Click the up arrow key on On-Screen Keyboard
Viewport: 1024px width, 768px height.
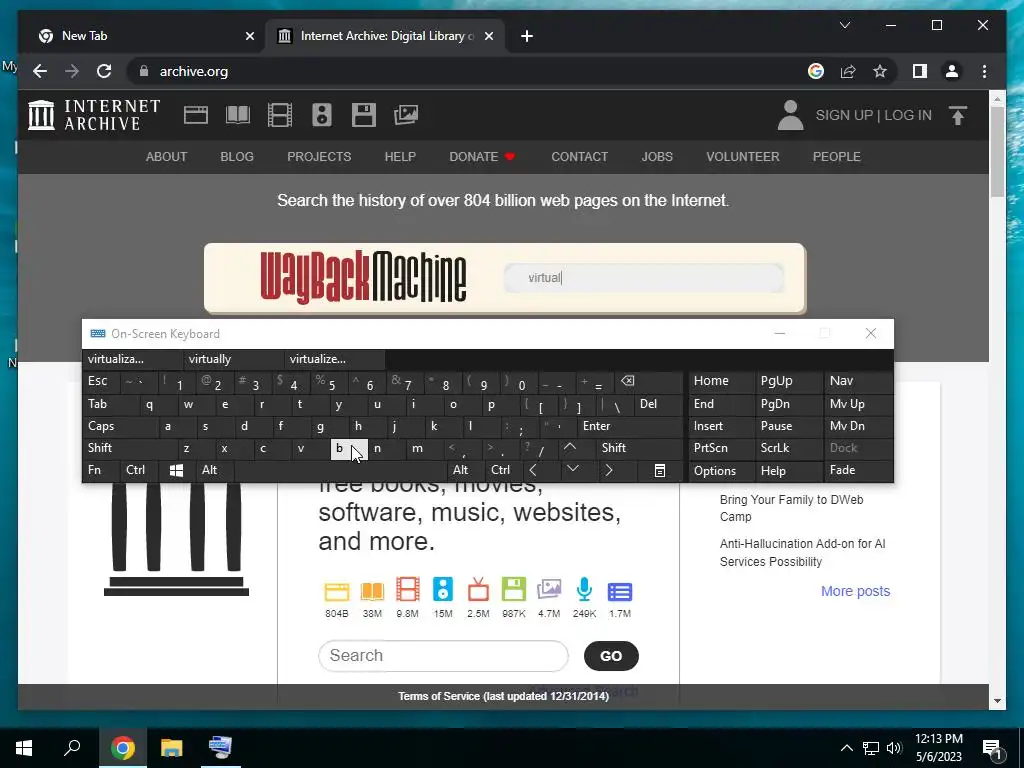pos(570,447)
